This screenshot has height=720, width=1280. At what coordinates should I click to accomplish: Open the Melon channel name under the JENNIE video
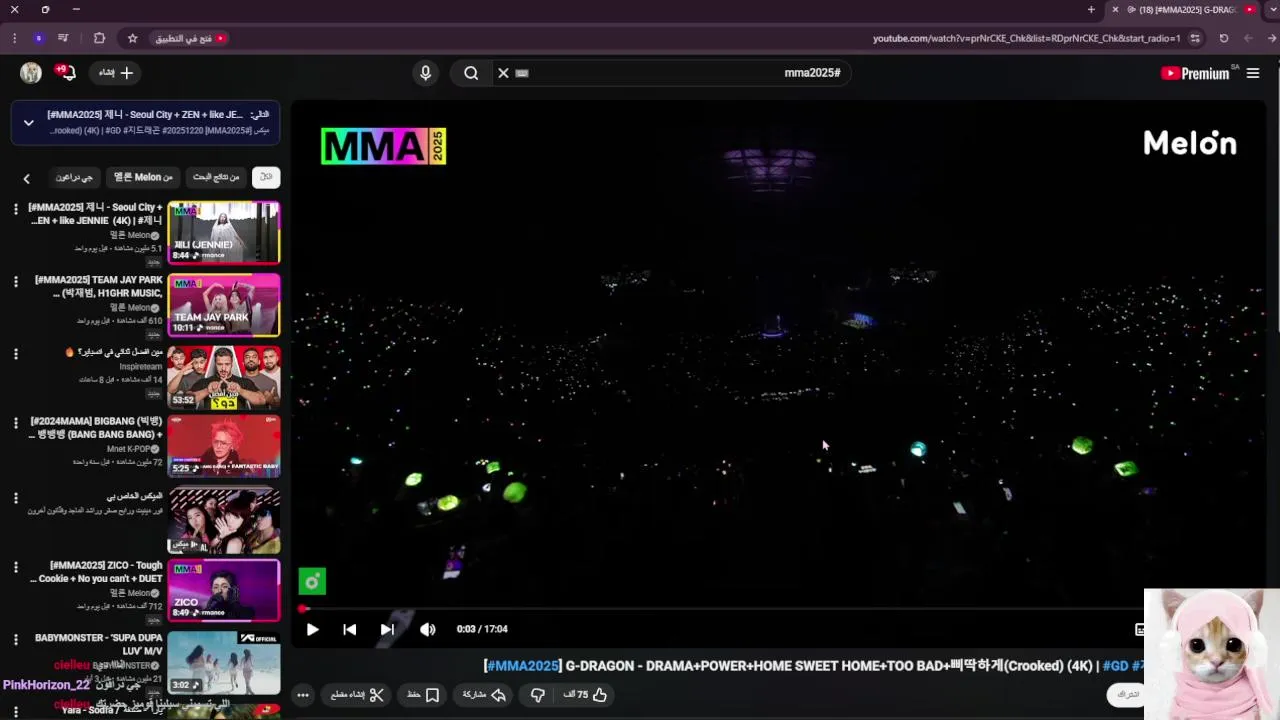[131, 235]
